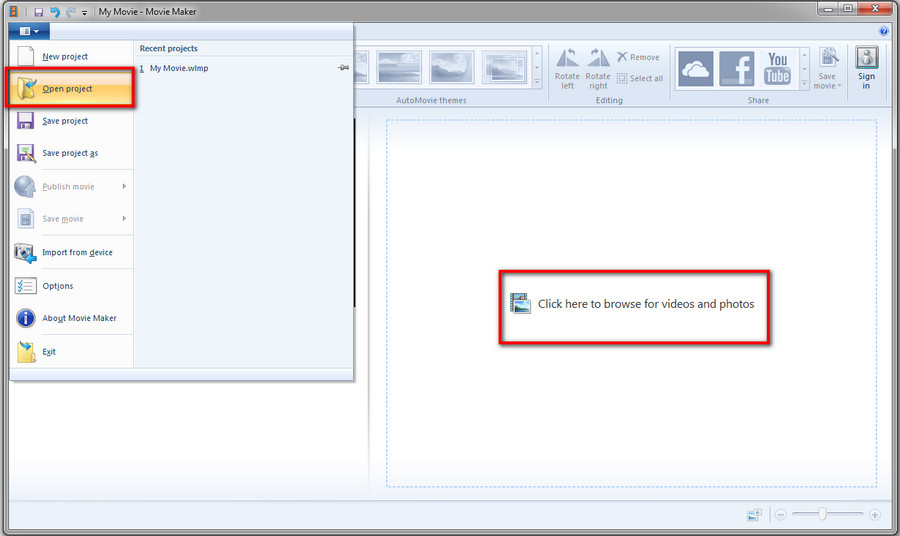
Task: Click the Sign in button
Action: point(867,68)
